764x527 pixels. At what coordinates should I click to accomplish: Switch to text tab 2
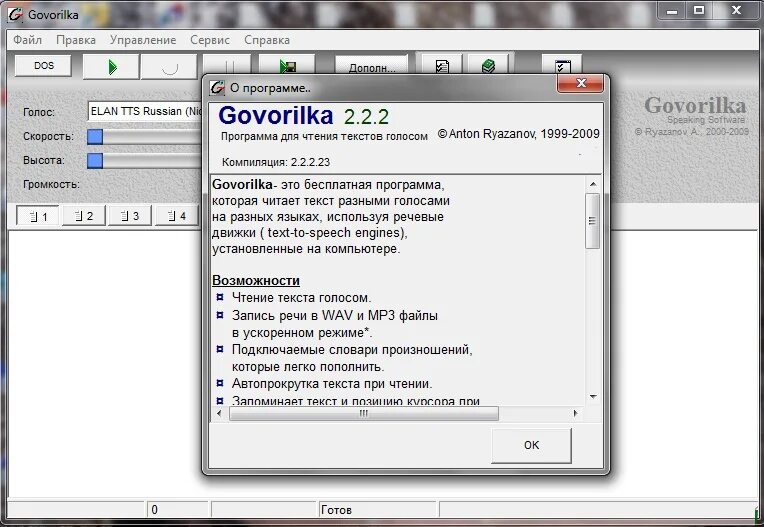pyautogui.click(x=84, y=216)
